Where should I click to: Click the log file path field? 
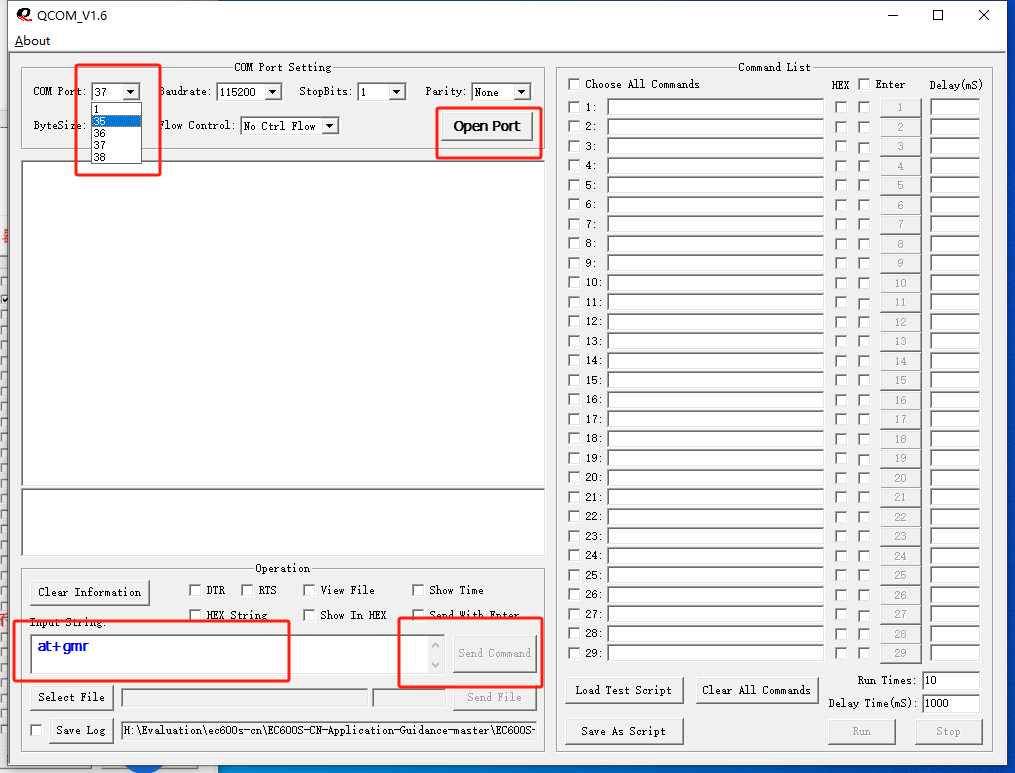point(329,730)
